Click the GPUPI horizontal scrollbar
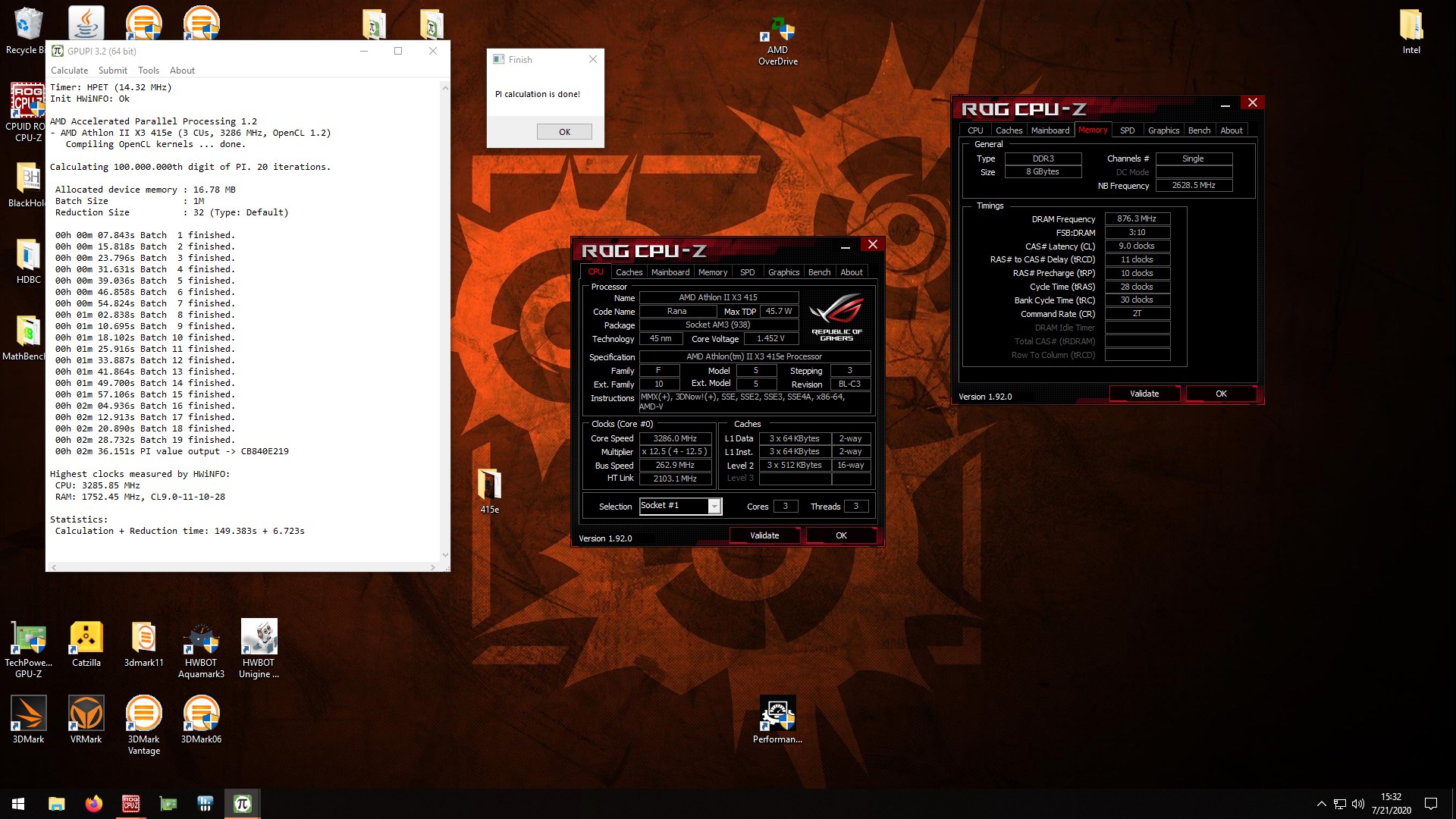Viewport: 1456px width, 819px height. pyautogui.click(x=243, y=567)
